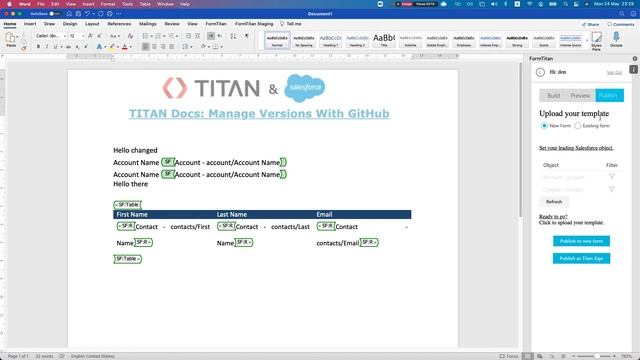
Task: Click the Text Effects blue A icon
Action: (x=99, y=47)
